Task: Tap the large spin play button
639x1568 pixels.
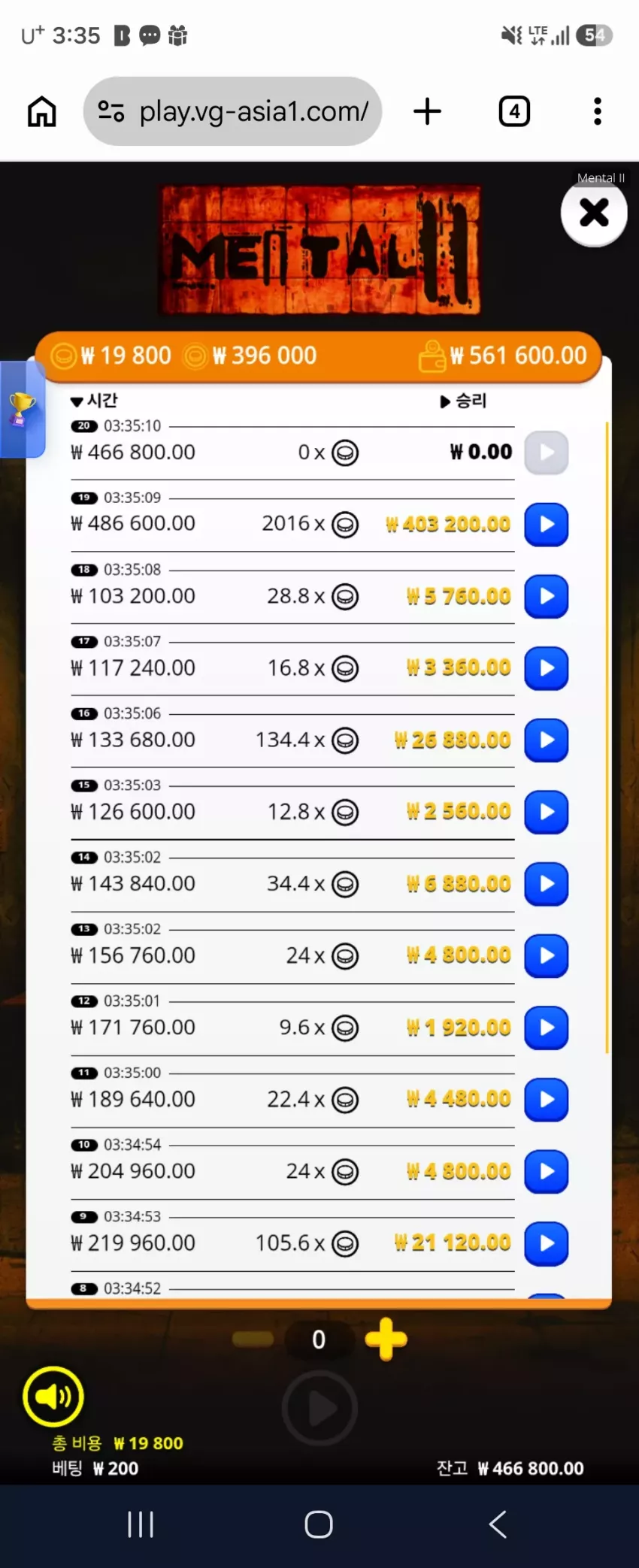Action: (x=319, y=1409)
